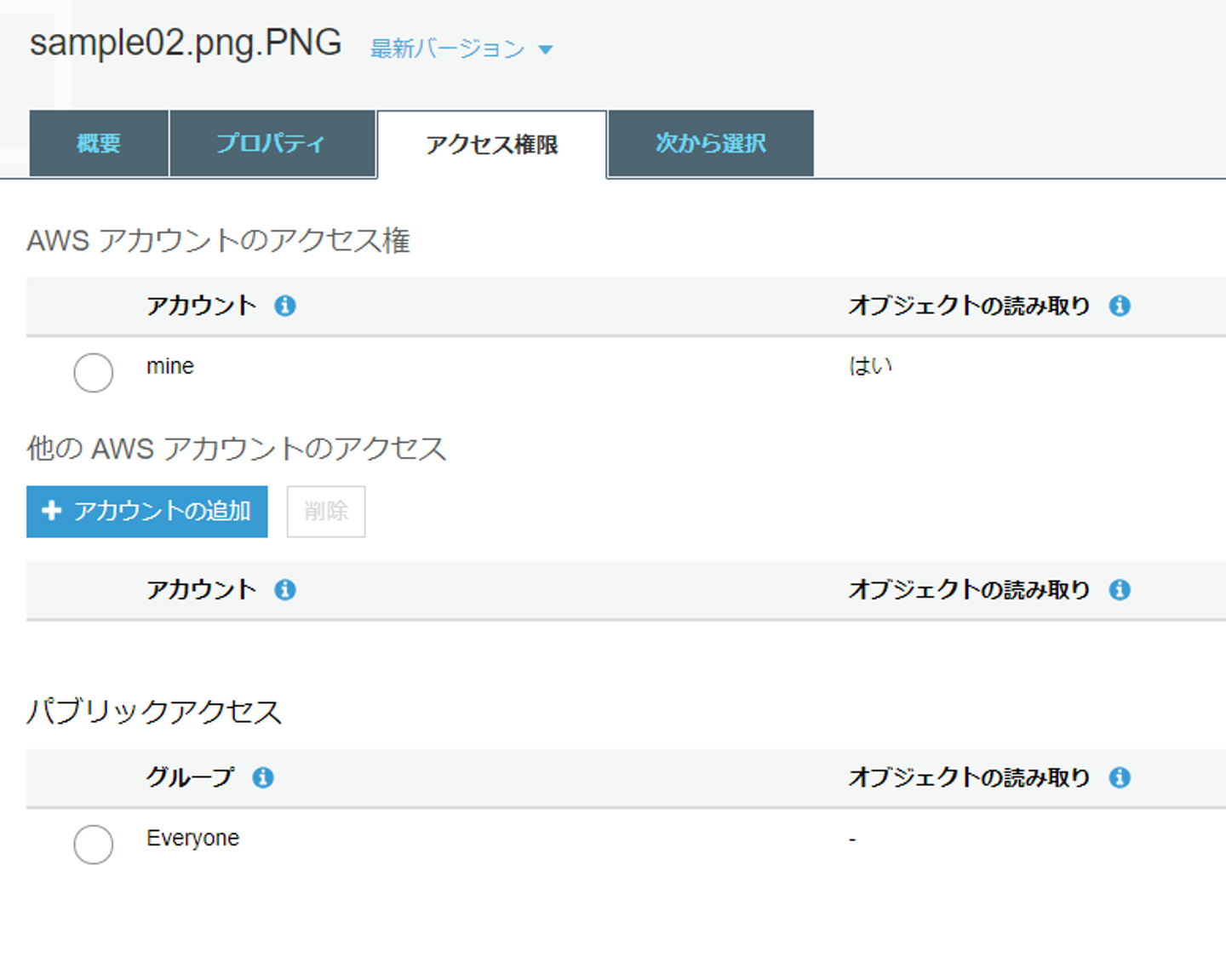Click info icon by オブジェクトの読み取り in public access
Image resolution: width=1226 pixels, height=980 pixels.
[1120, 777]
